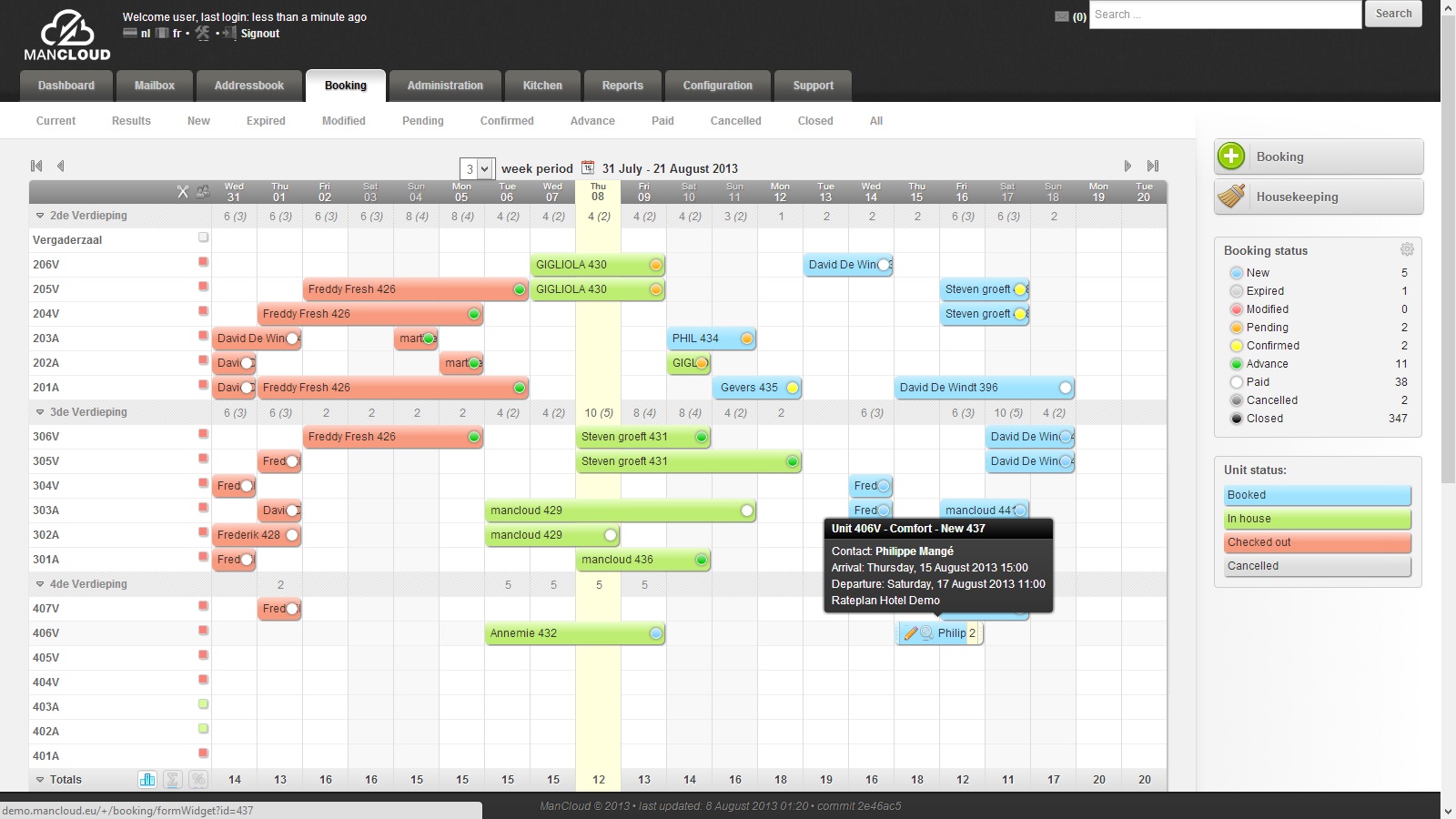The image size is (1456, 819).
Task: Select the Pending booking filter
Action: tap(423, 120)
